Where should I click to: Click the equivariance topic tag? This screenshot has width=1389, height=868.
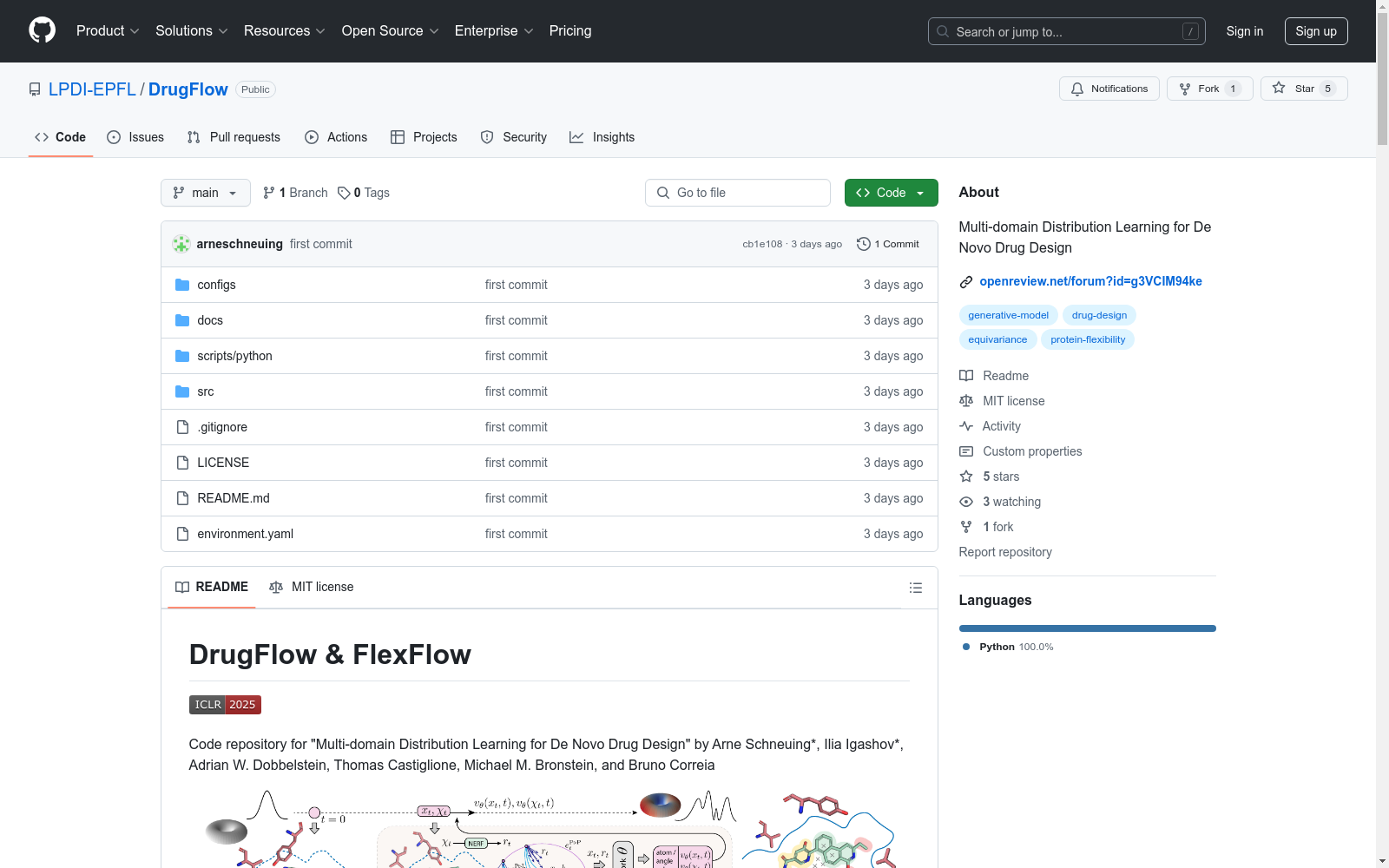pos(997,339)
